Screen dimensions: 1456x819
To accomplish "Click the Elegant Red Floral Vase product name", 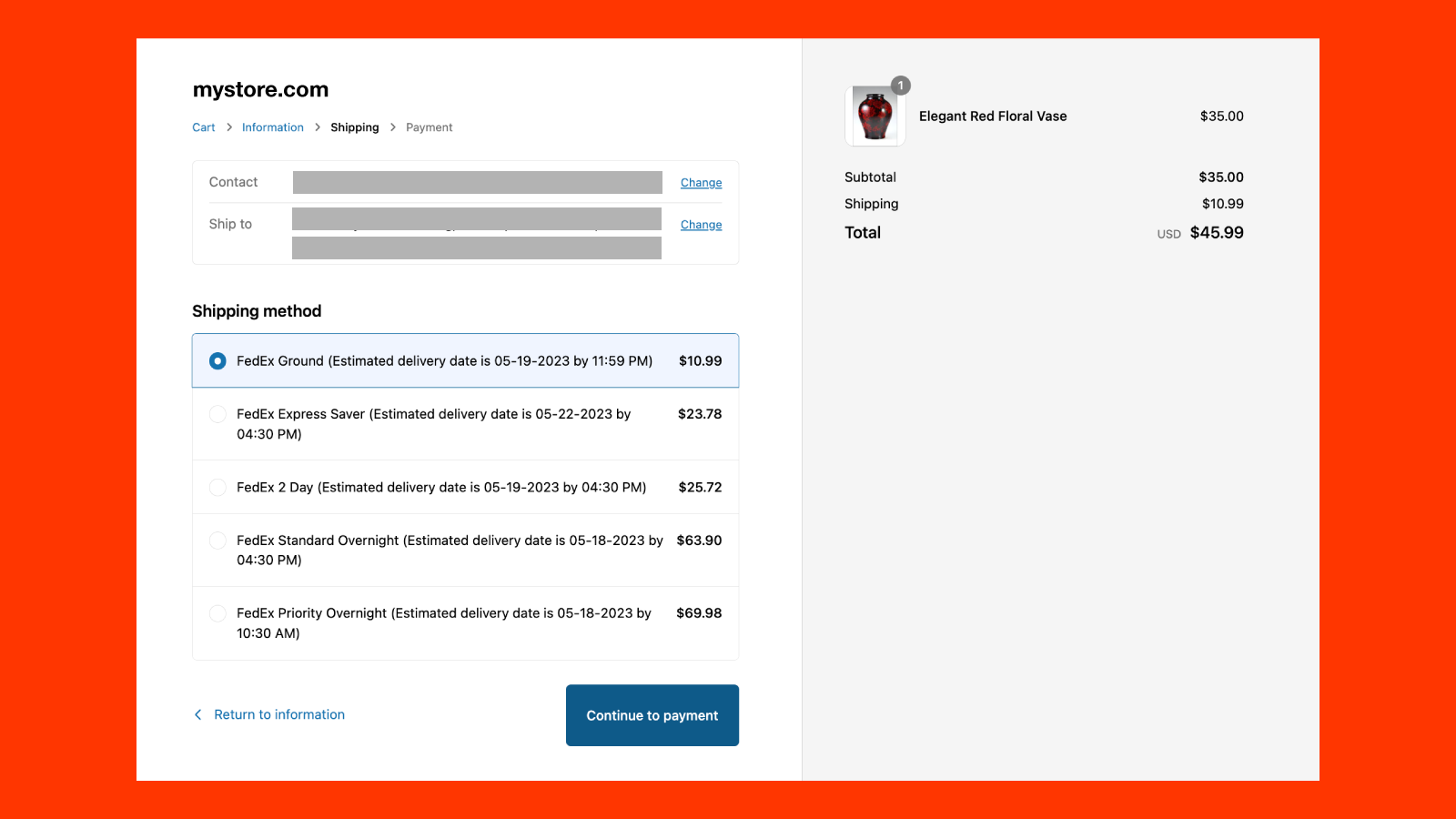I will (x=993, y=116).
